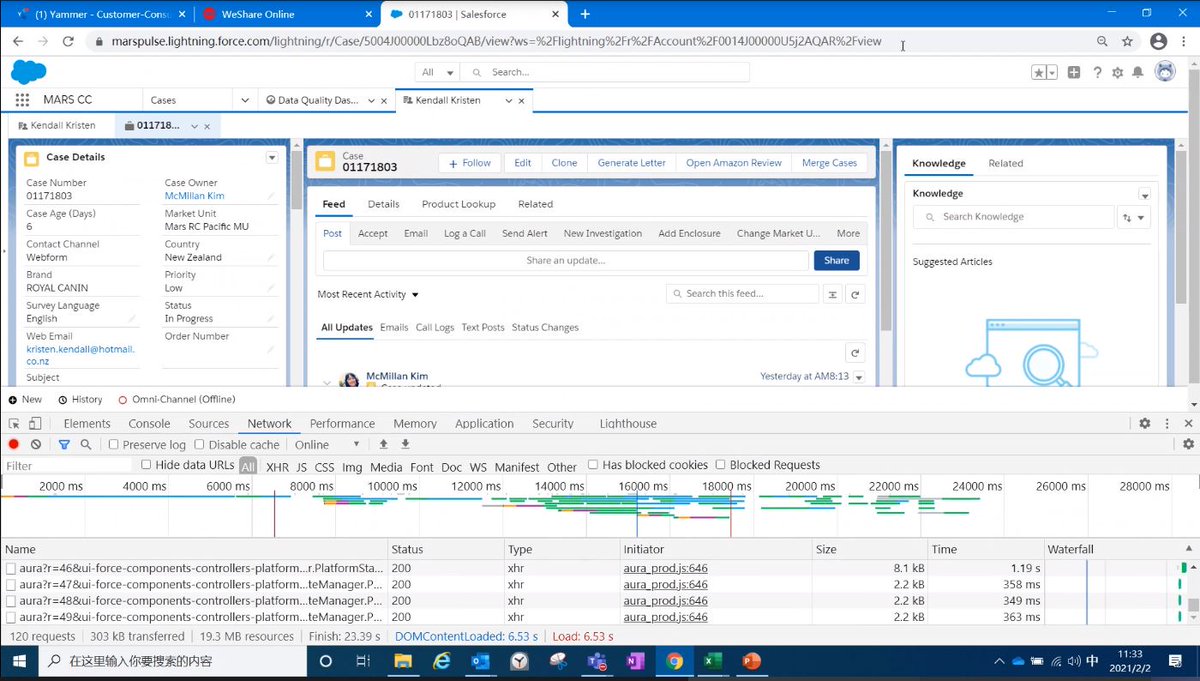
Task: Open the user profile avatar
Action: 1164,72
